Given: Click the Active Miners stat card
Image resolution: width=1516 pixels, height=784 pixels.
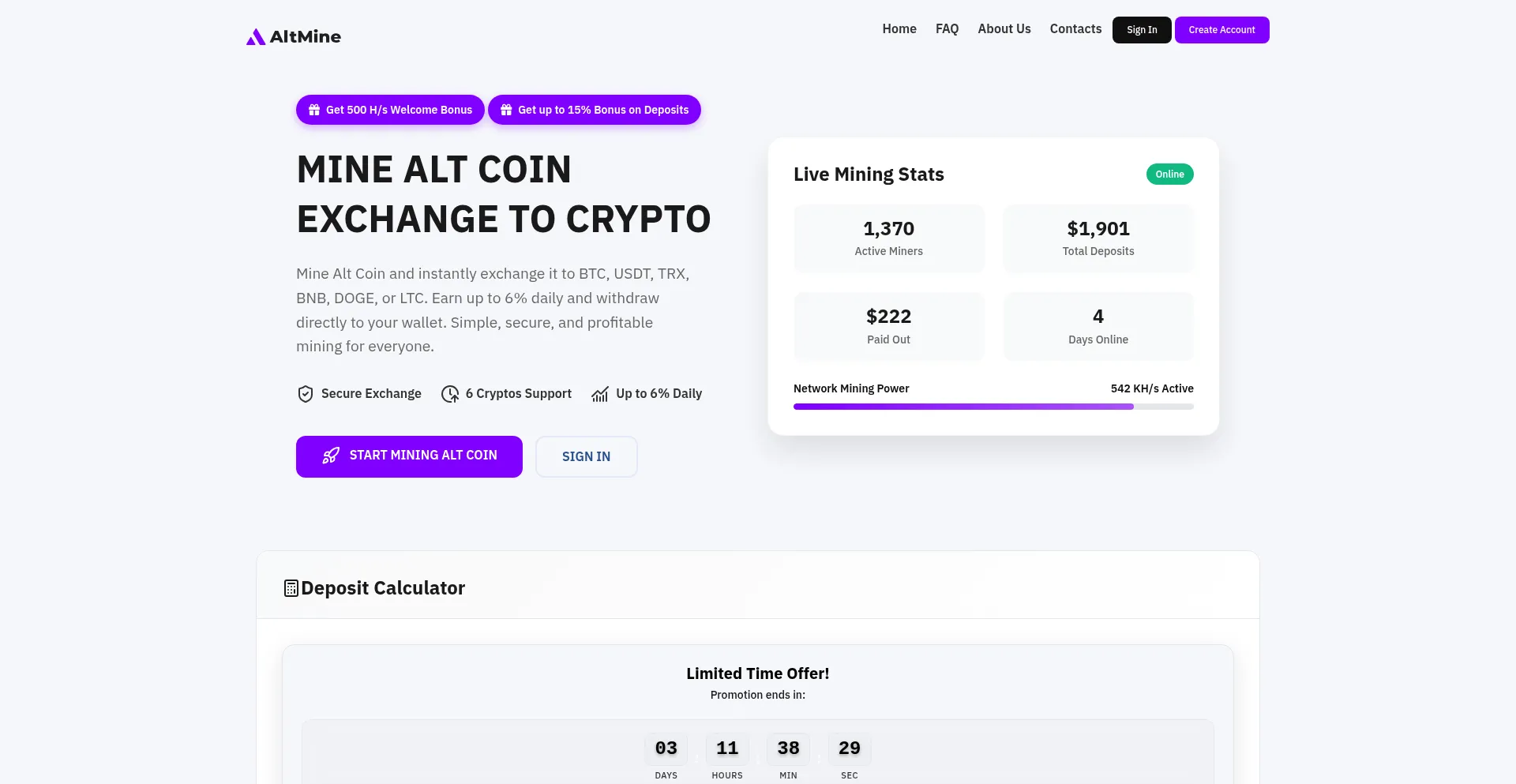Looking at the screenshot, I should [889, 238].
